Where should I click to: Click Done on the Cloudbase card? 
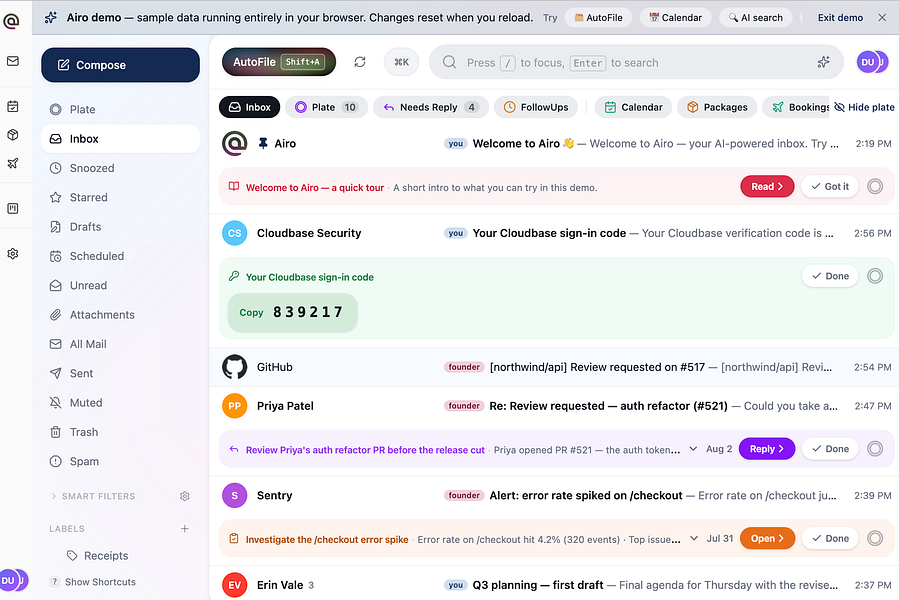point(830,276)
